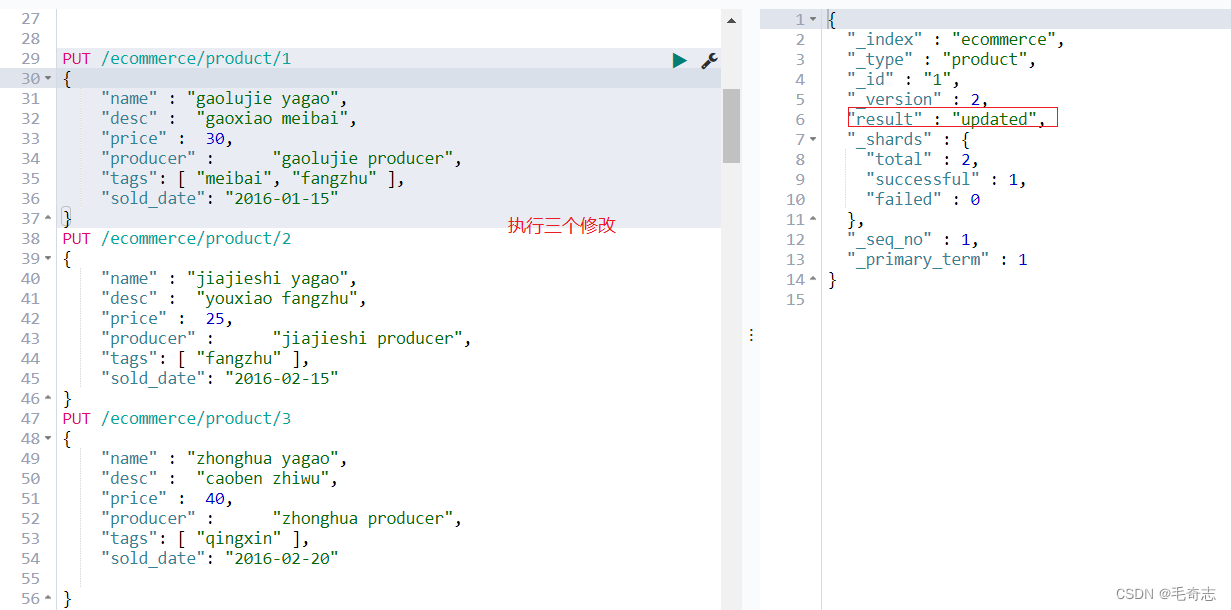Click the "successful" : 1 response line
This screenshot has height=610, width=1231.
946,180
